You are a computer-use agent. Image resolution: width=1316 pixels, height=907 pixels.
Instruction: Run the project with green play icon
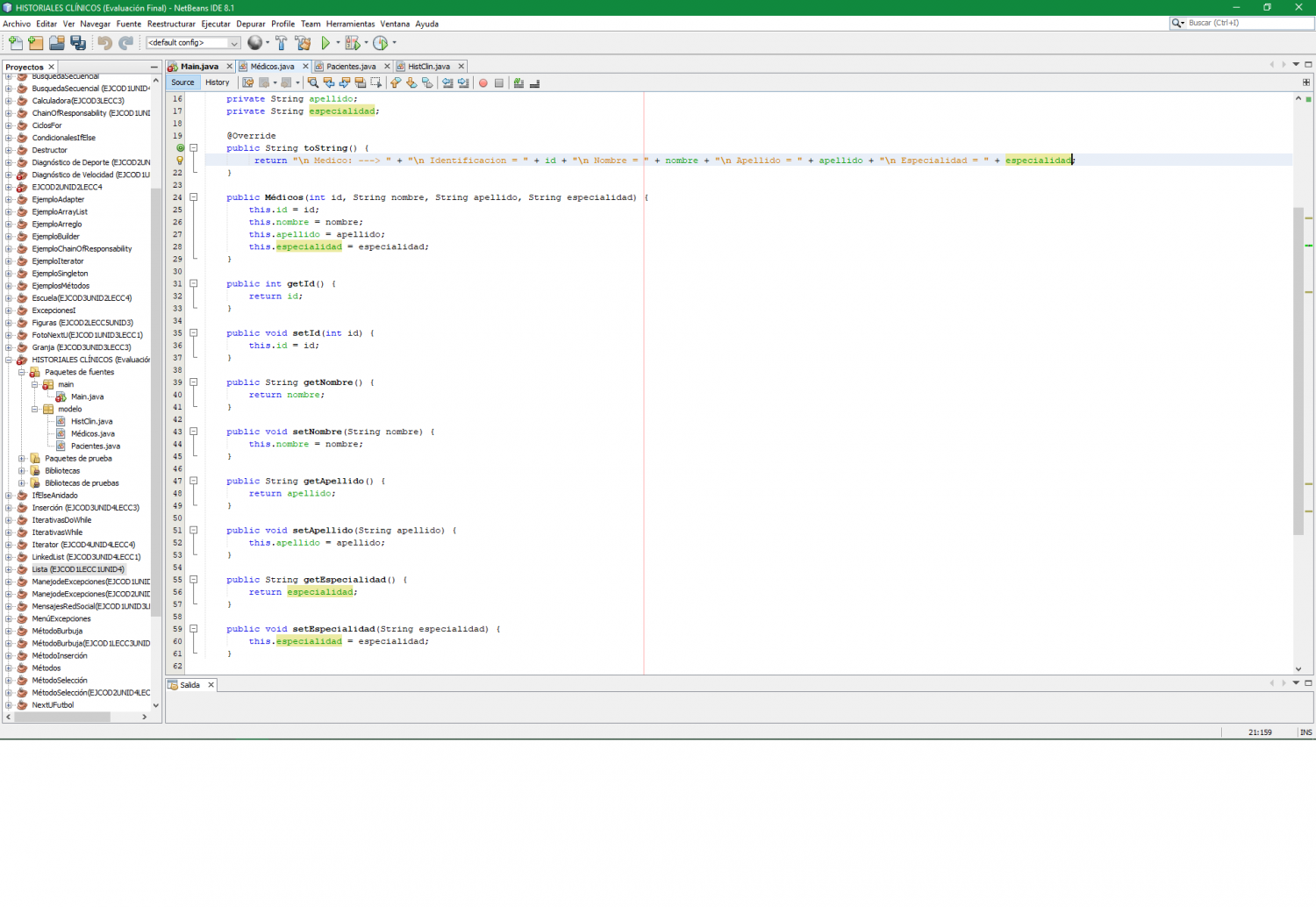coord(325,42)
